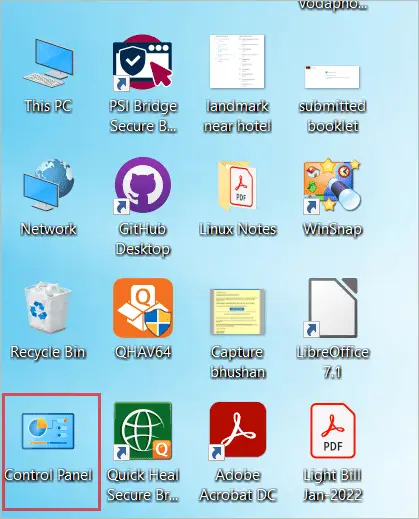Click the Light Bill Jan-2022 PDF icon
The width and height of the screenshot is (419, 519).
pyautogui.click(x=333, y=431)
